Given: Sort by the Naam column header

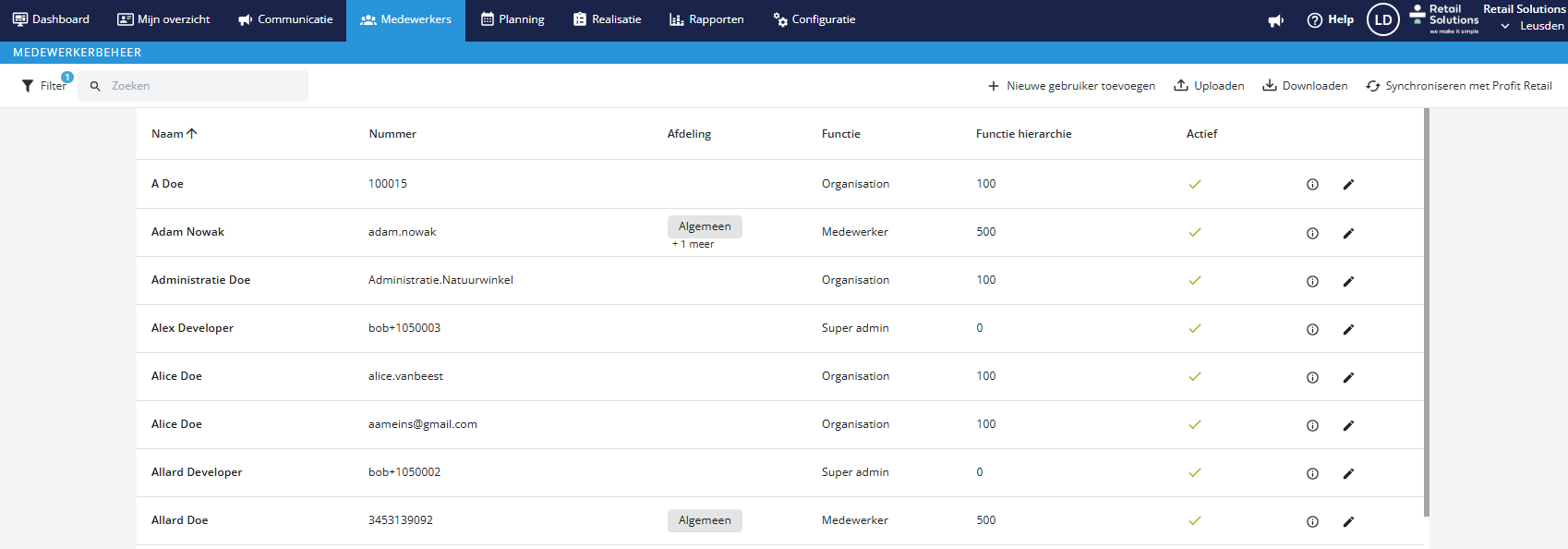Looking at the screenshot, I should coord(175,134).
